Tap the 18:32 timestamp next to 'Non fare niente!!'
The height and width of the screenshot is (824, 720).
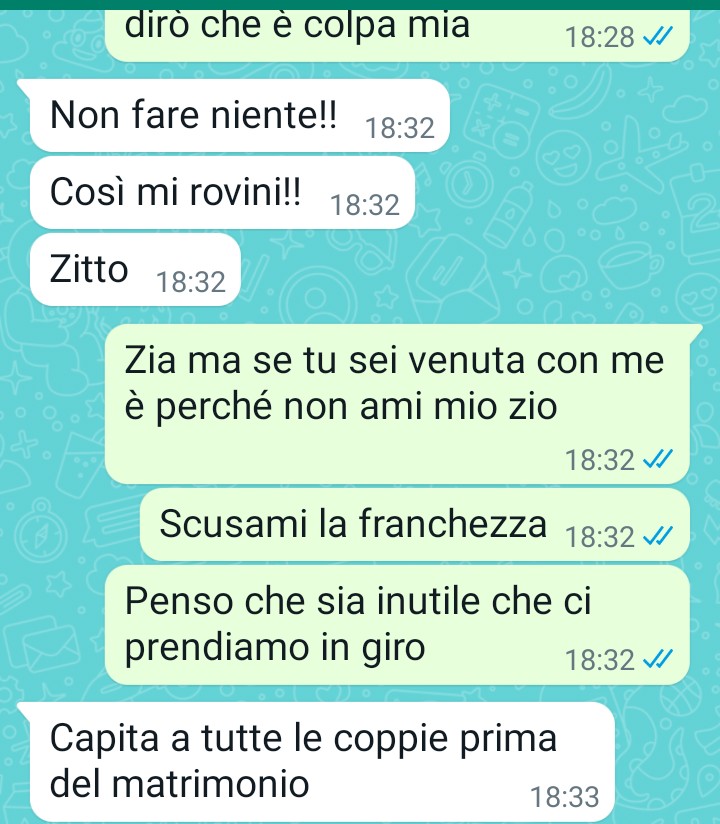[x=400, y=128]
